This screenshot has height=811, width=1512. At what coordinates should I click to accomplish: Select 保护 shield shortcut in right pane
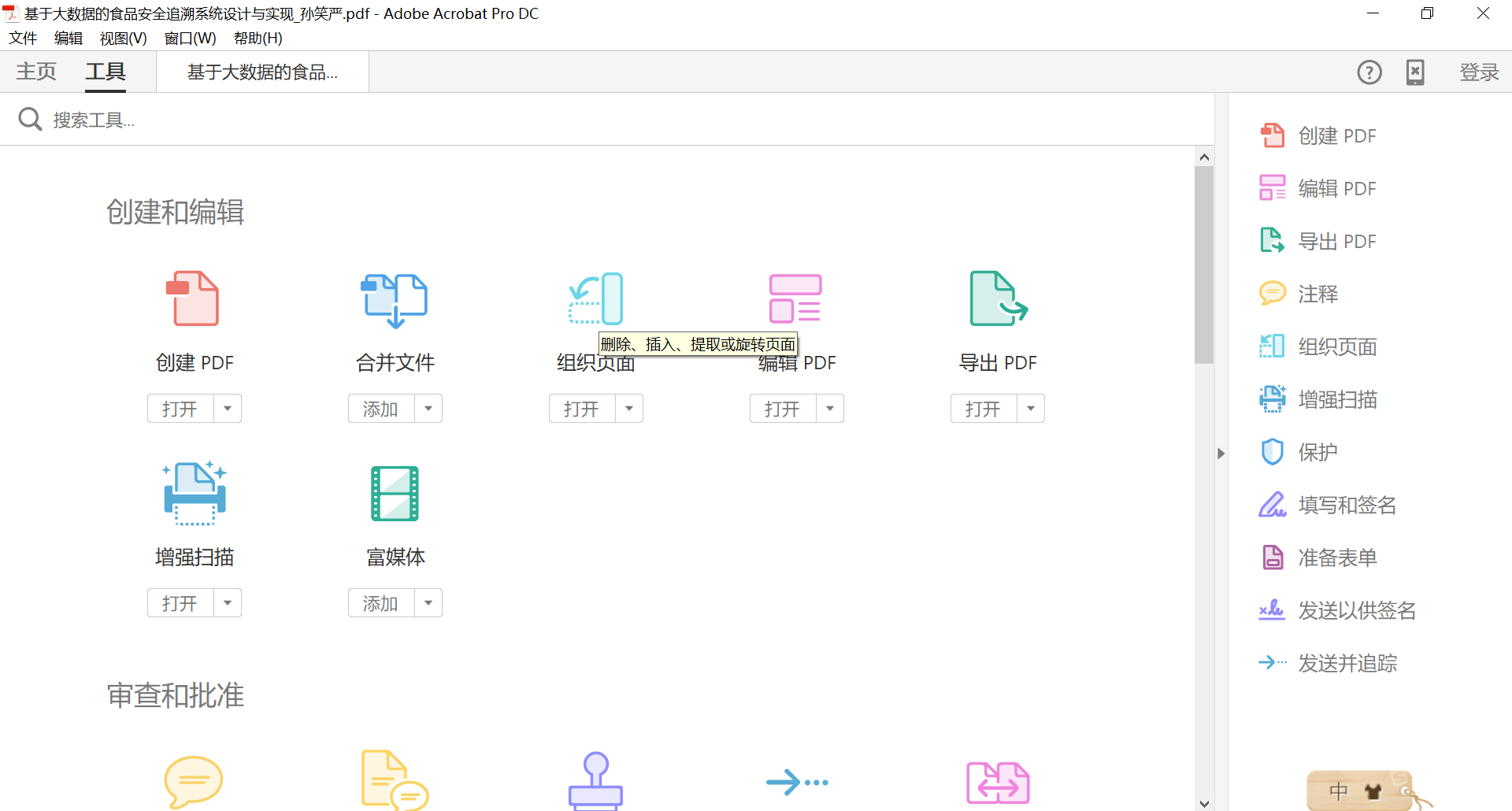point(1299,452)
